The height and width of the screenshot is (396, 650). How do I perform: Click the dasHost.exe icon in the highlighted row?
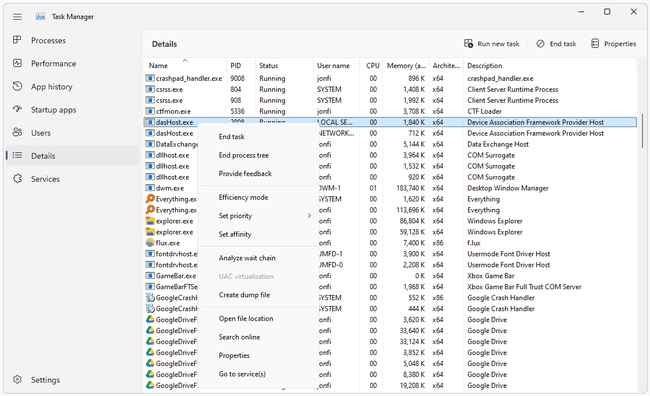pyautogui.click(x=150, y=122)
